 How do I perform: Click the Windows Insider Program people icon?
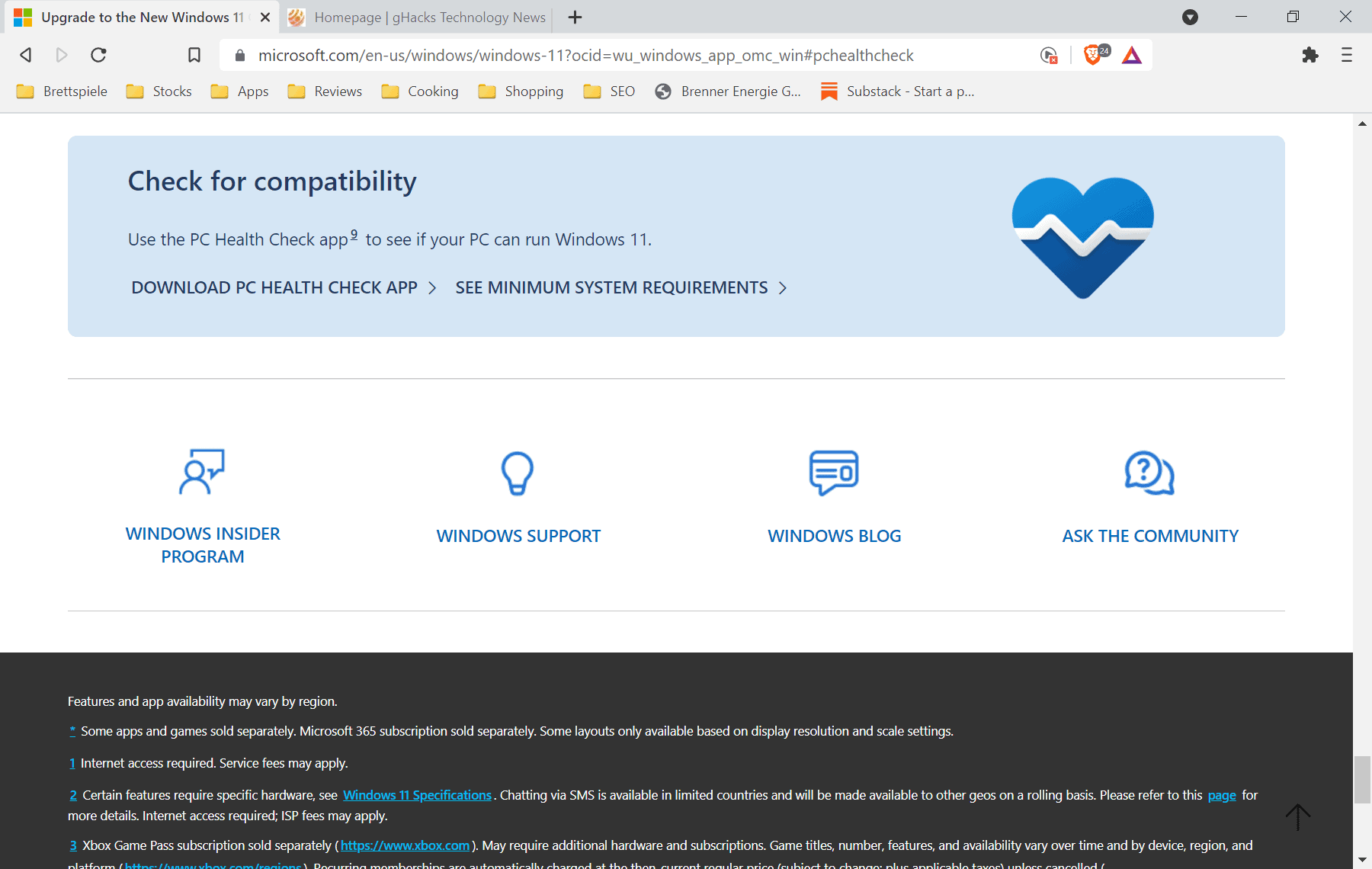202,472
